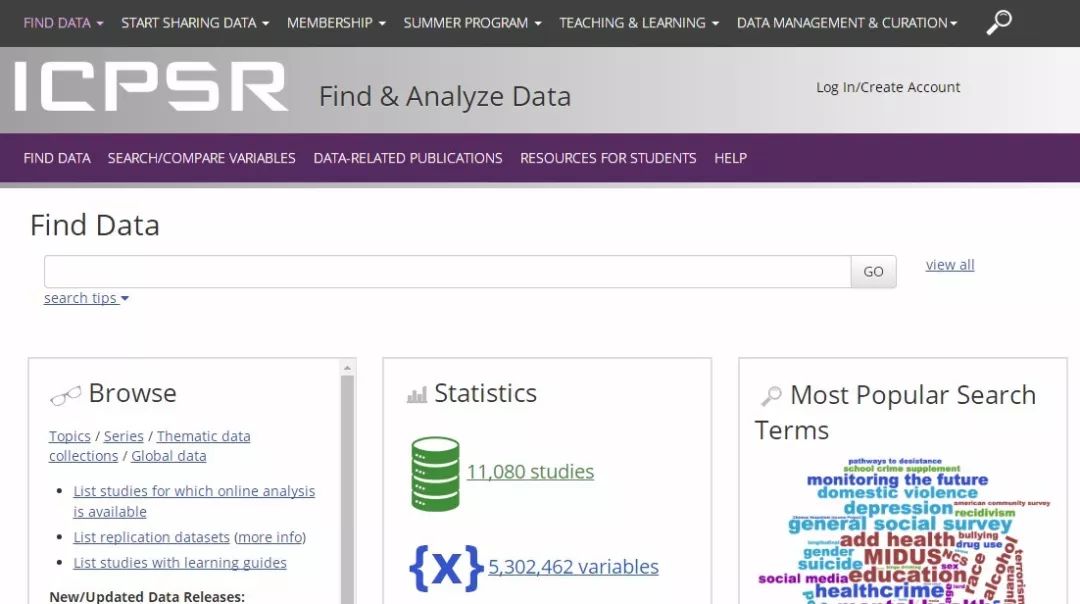Expand the TEACHING & LEARNING dropdown
This screenshot has height=604, width=1080.
click(639, 23)
